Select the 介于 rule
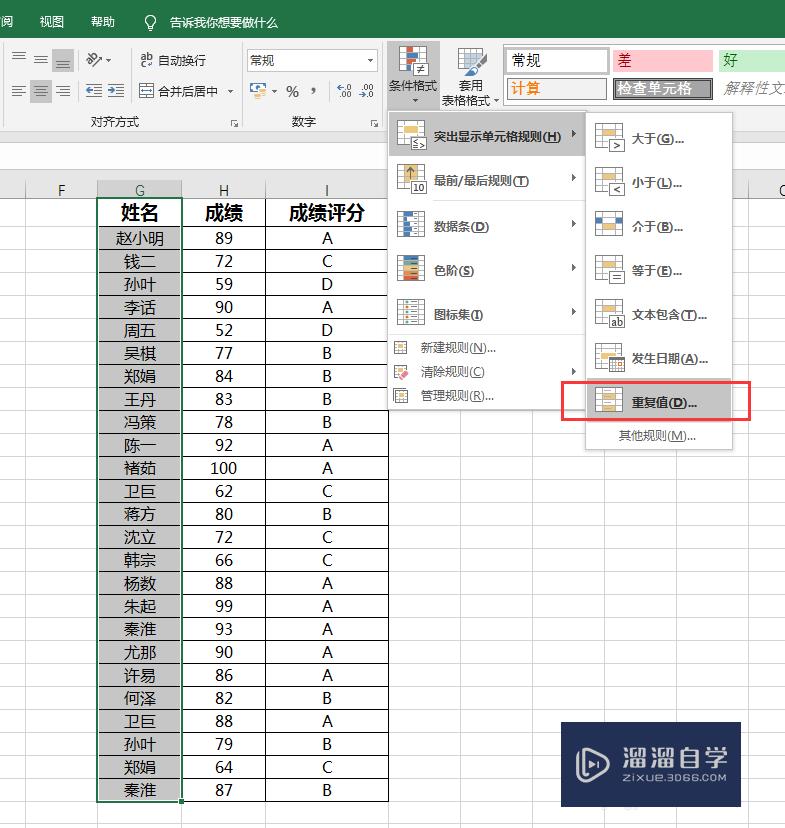785x828 pixels. 659,227
